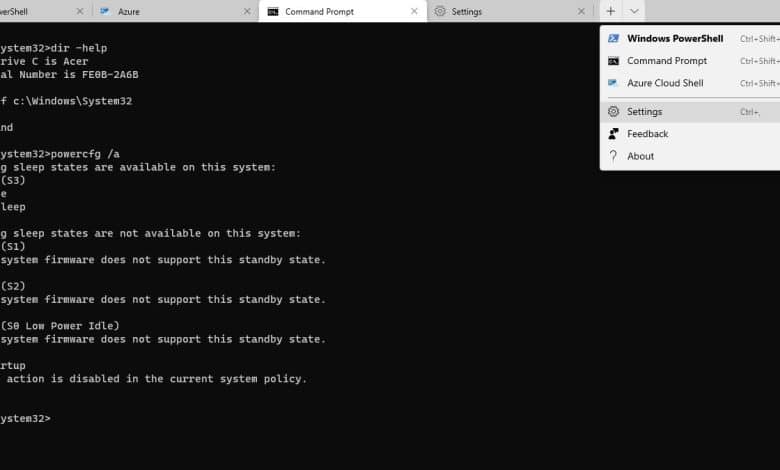Screen dimensions: 780x470
Task: Click the About question mark icon
Action: click(x=613, y=156)
